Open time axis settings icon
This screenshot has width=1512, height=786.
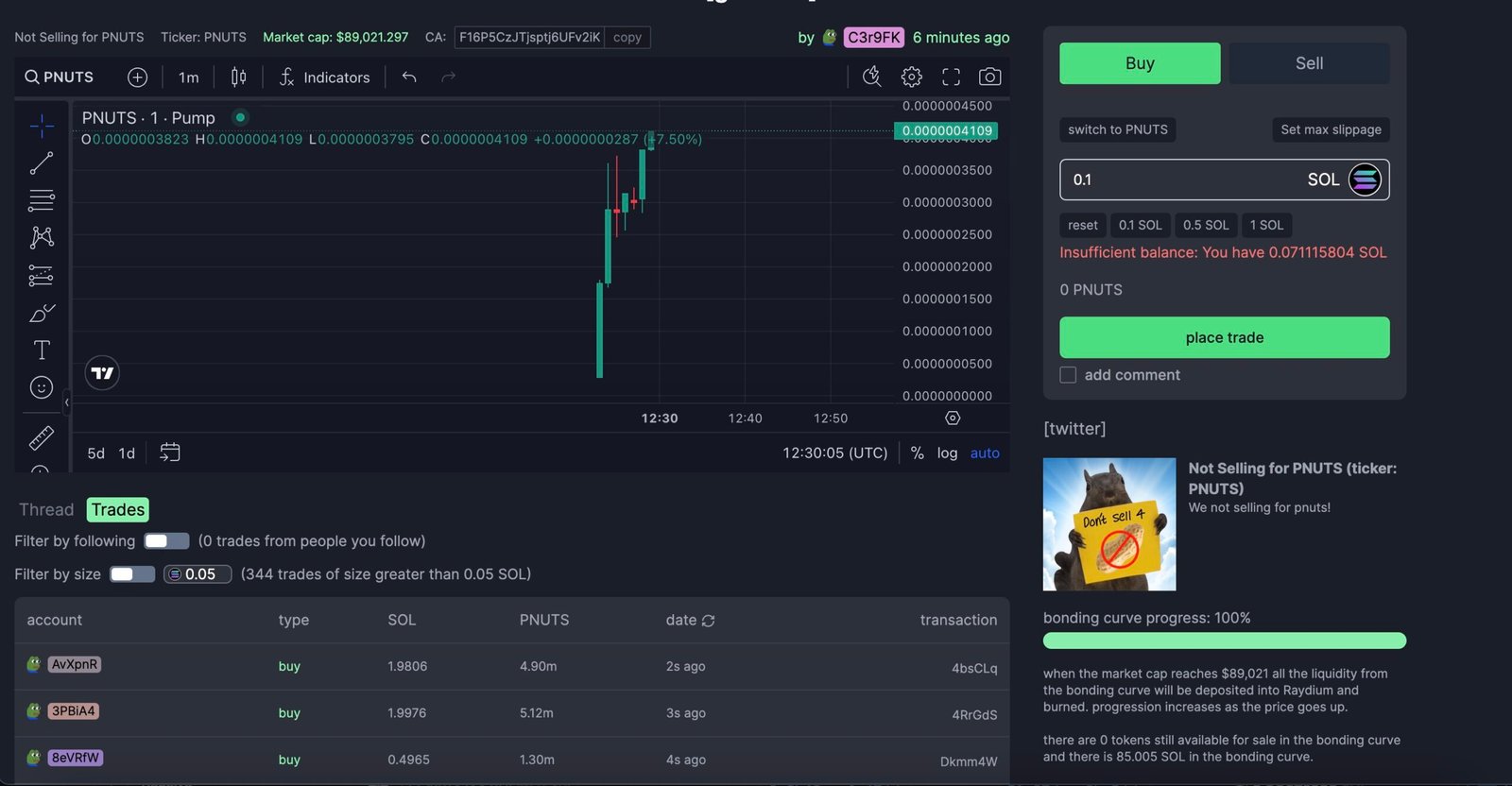(x=953, y=418)
